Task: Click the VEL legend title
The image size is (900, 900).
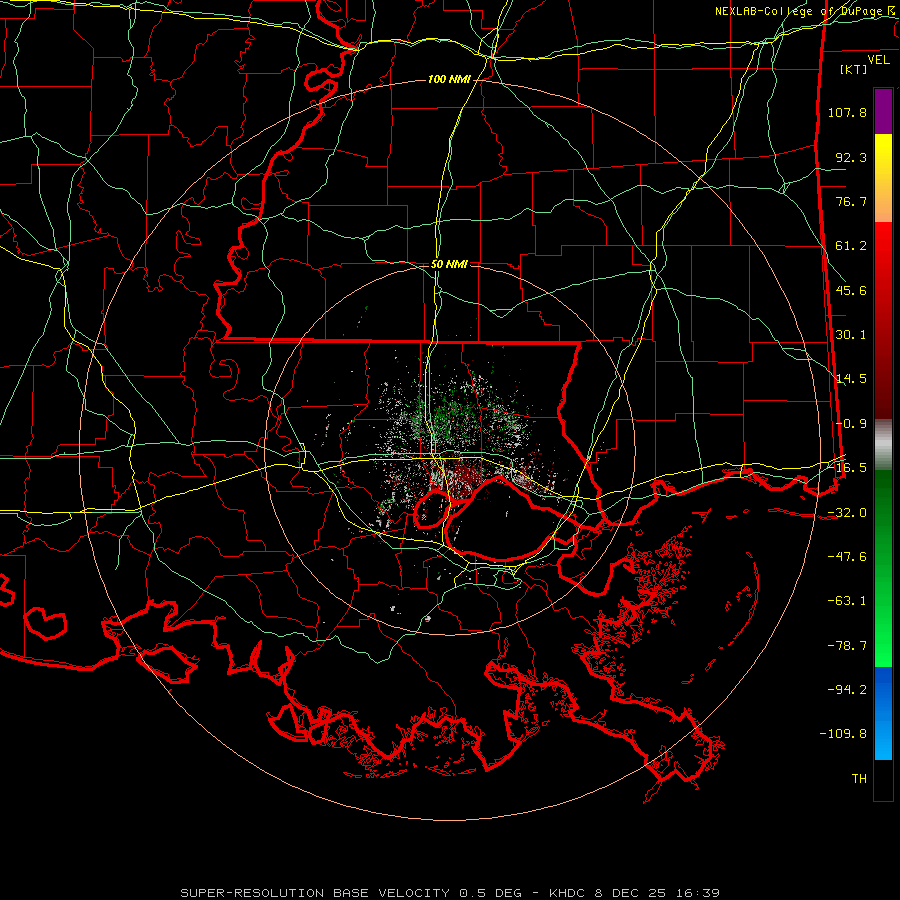Action: (878, 60)
